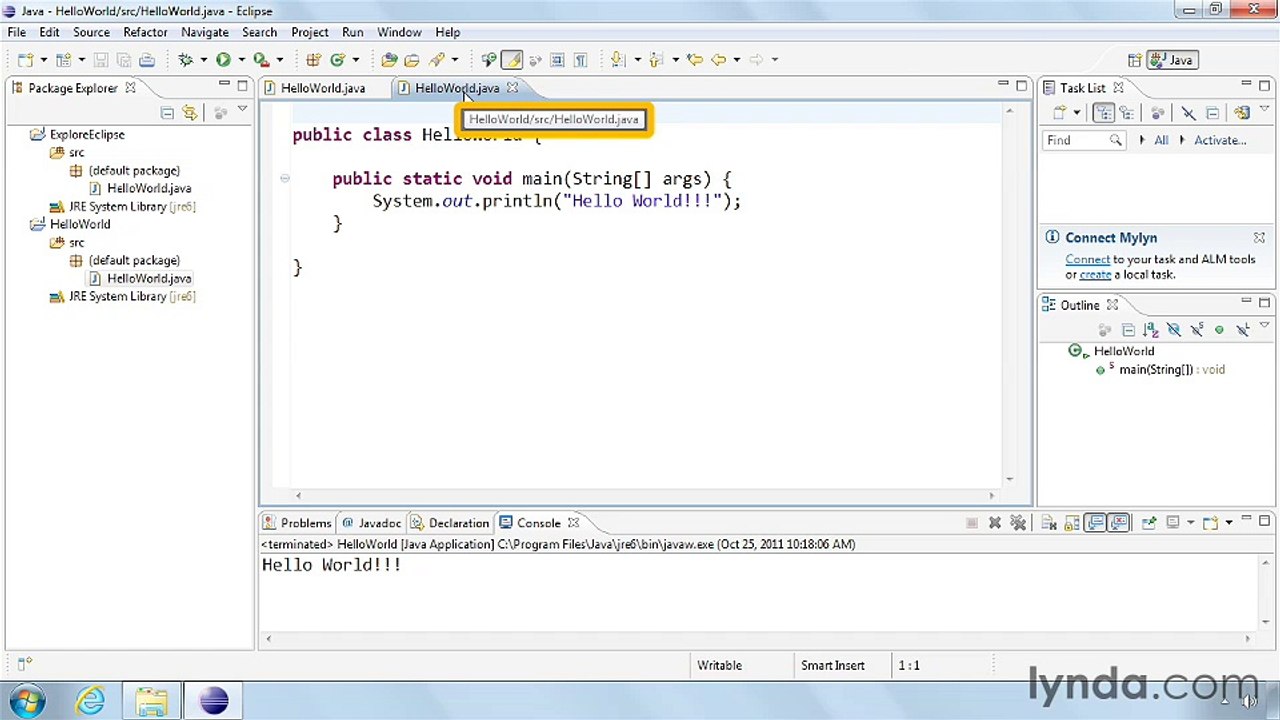Toggle Sort alphabetically in Outline
Image resolution: width=1280 pixels, height=720 pixels.
pyautogui.click(x=1151, y=330)
